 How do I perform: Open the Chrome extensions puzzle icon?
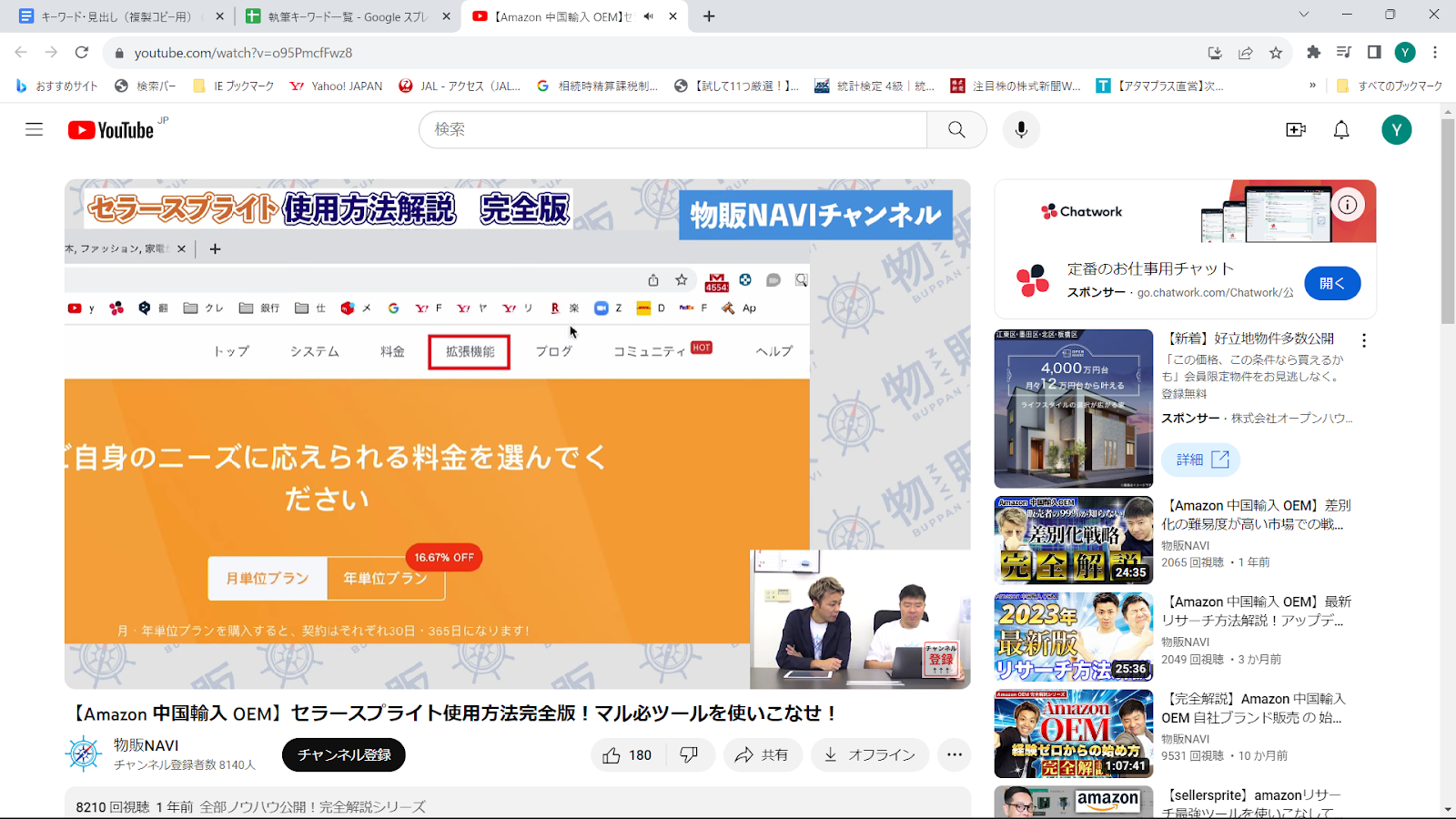1313,53
